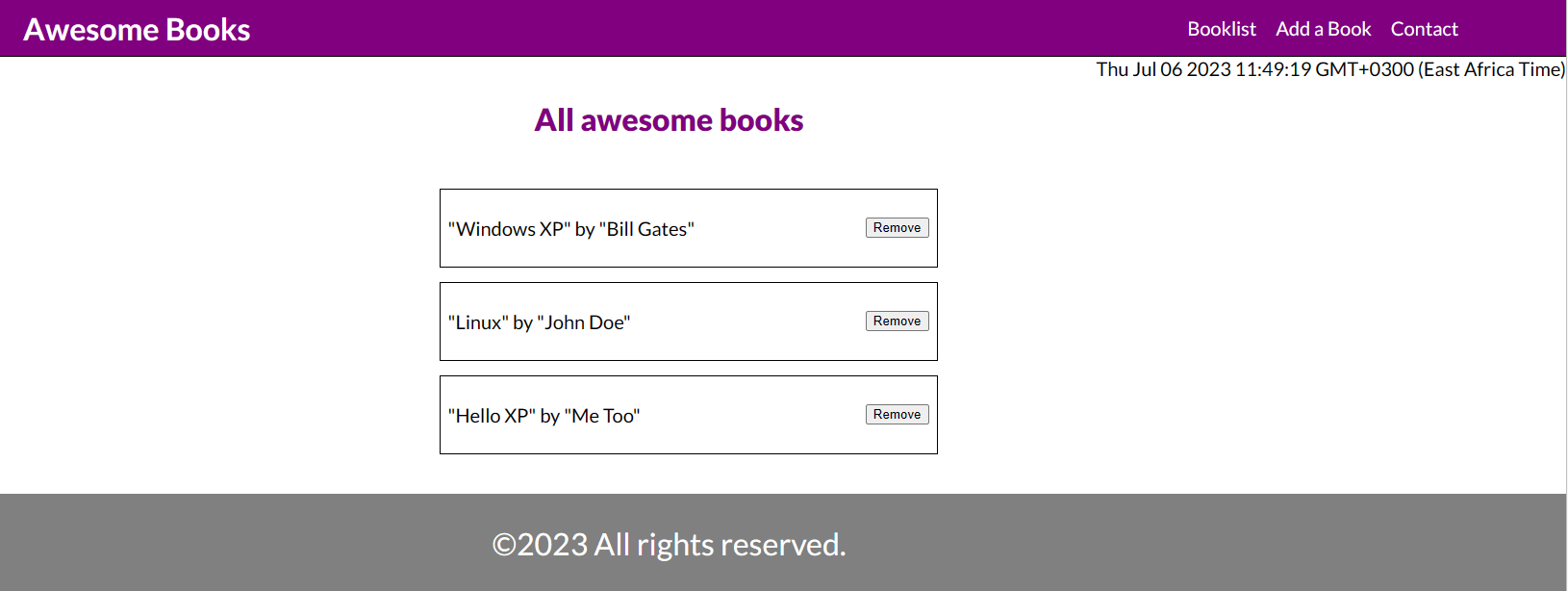The image size is (1568, 591).
Task: Click the Awesome Books site title
Action: [137, 29]
